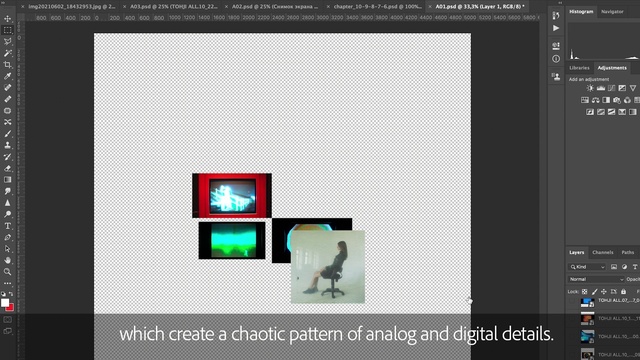Add a Curves adjustment
This screenshot has height=360, width=640.
(611, 88)
